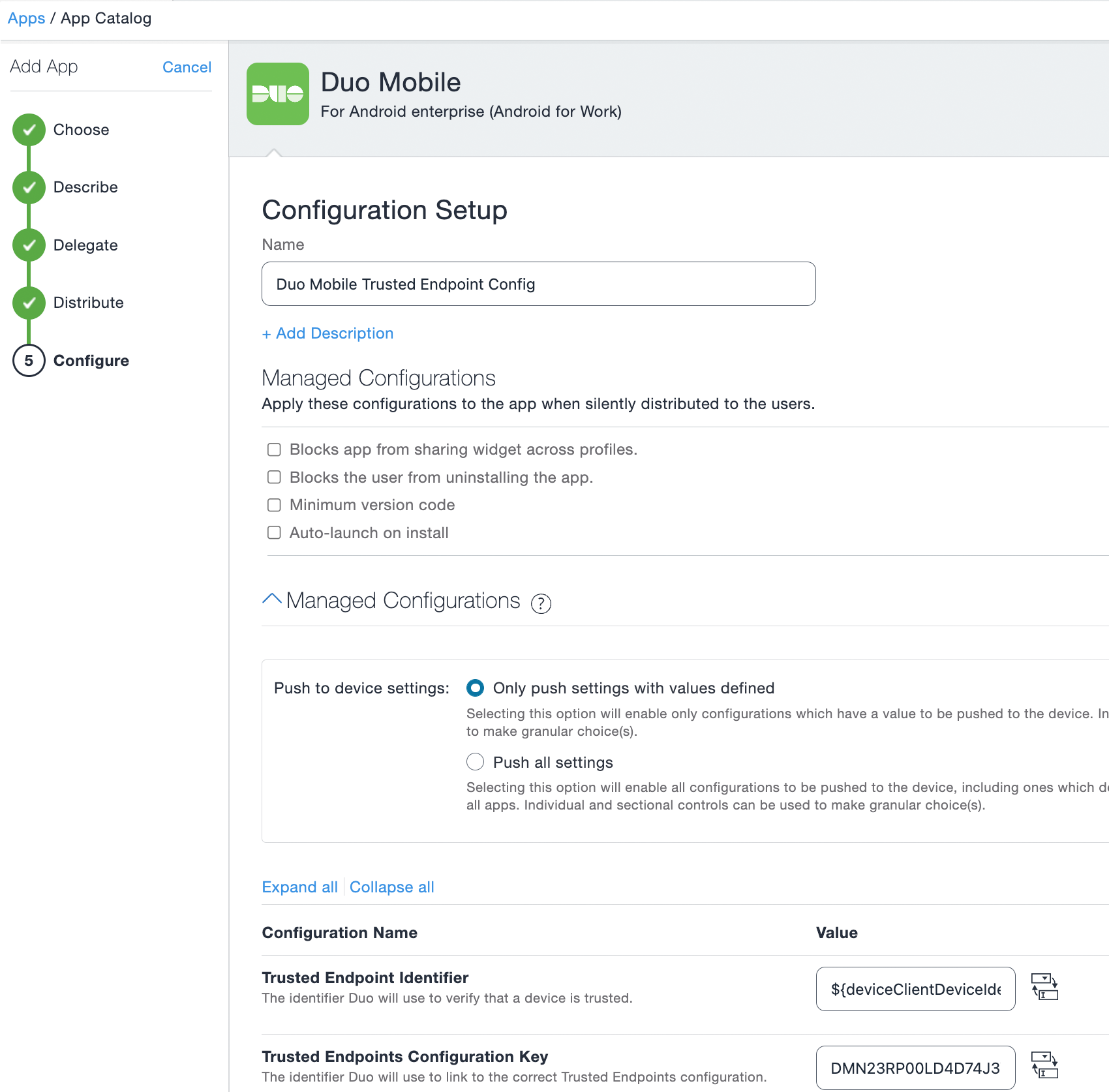Viewport: 1109px width, 1092px height.
Task: Select the App Catalog breadcrumb
Action: 106,18
